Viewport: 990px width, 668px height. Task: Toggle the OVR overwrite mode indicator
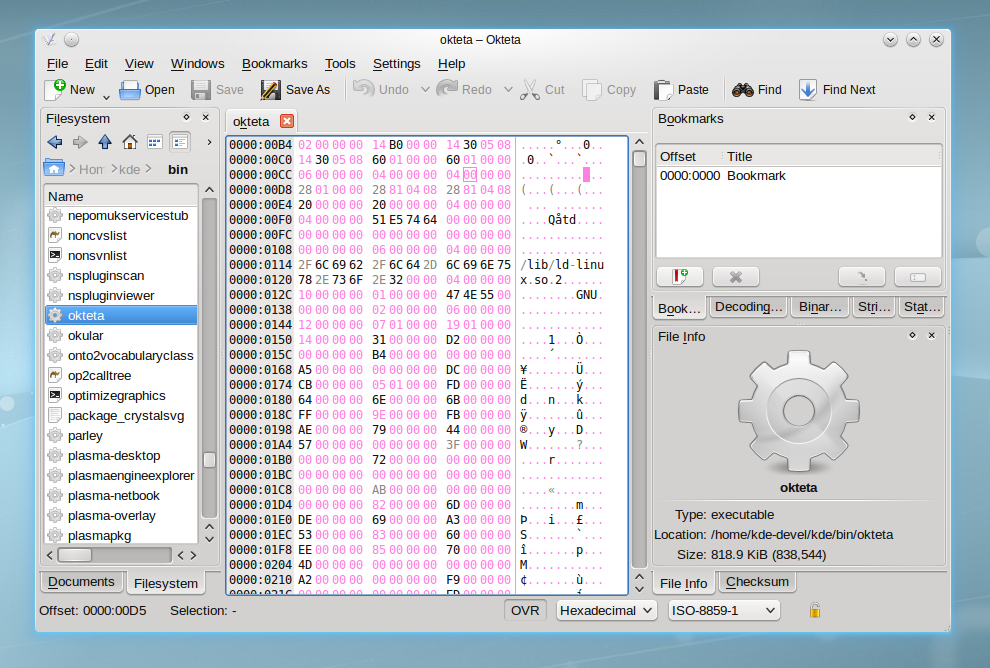point(525,610)
